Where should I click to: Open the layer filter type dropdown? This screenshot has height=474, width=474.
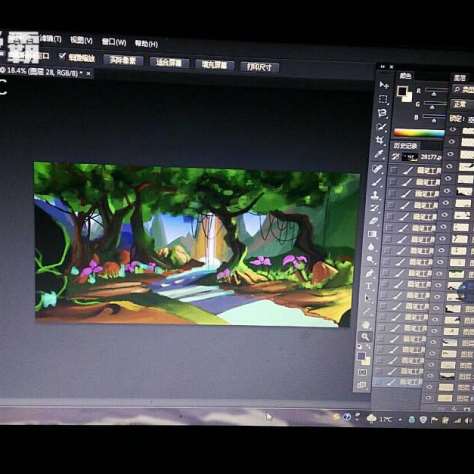(464, 90)
